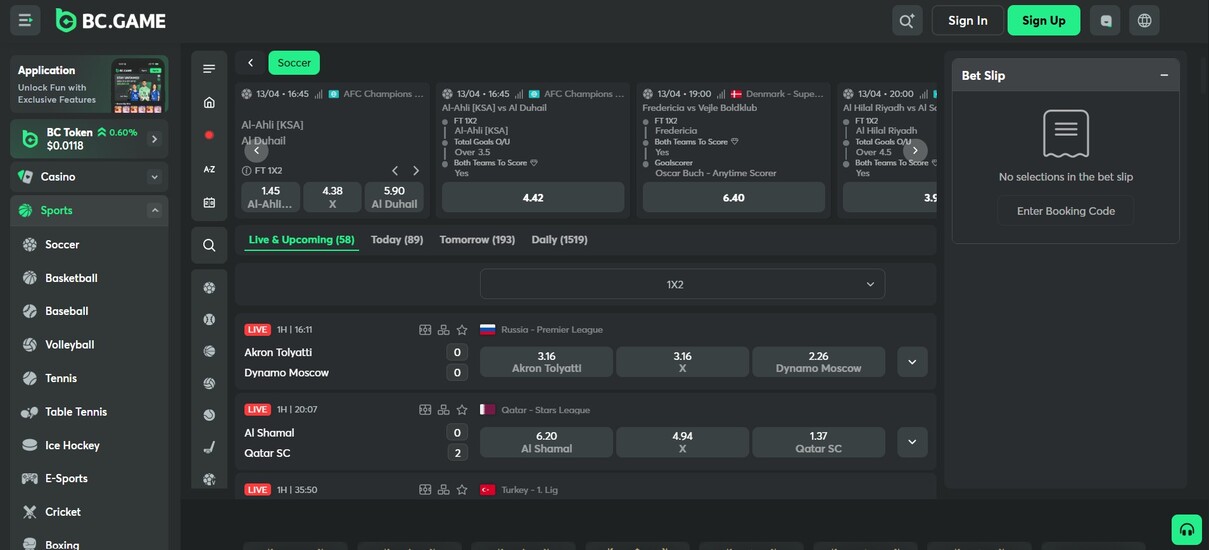The height and width of the screenshot is (550, 1209).
Task: Click the green Sign Up button
Action: coord(1043,21)
